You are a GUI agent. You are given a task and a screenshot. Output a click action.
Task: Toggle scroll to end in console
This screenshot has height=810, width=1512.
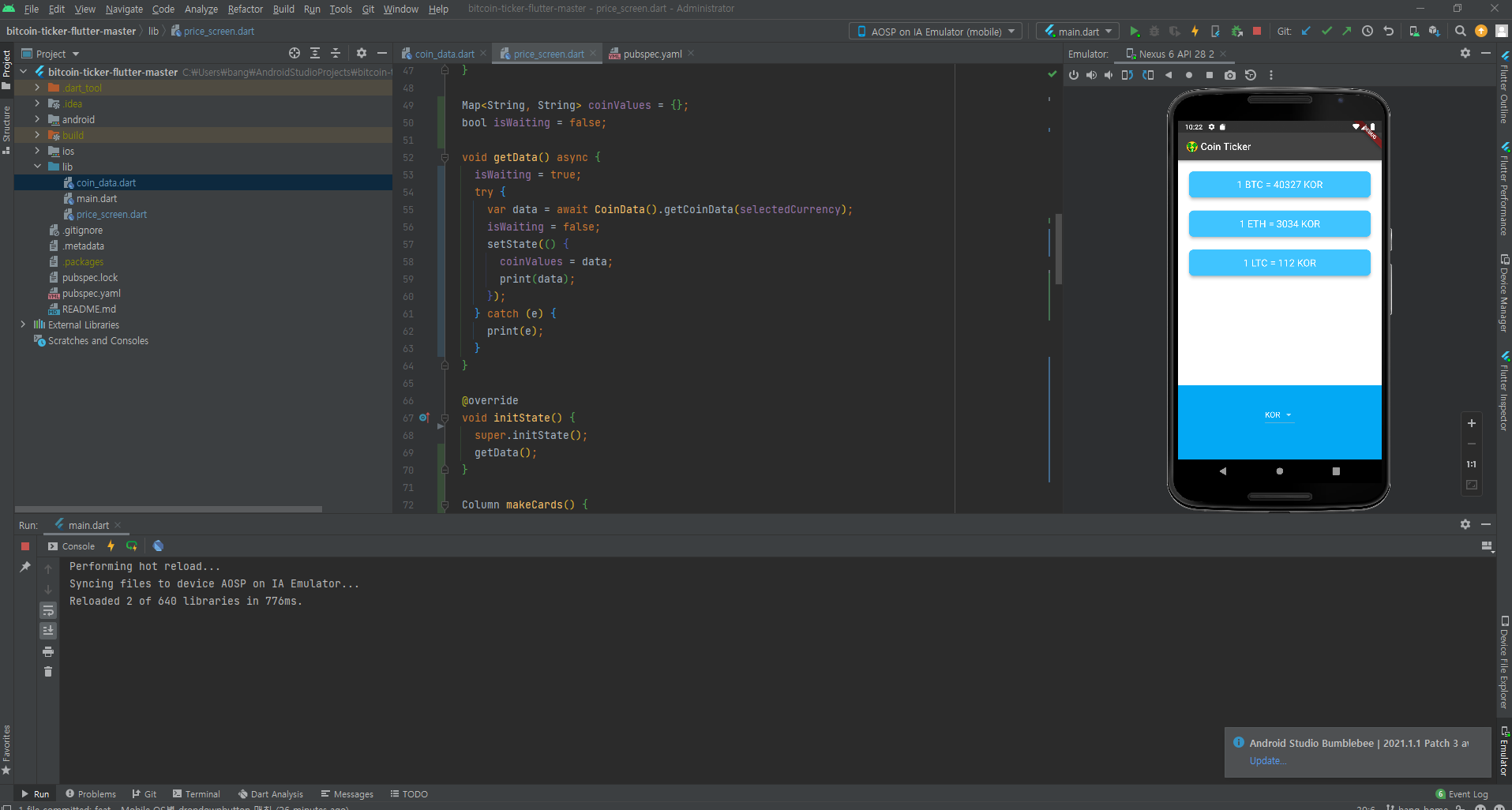(x=48, y=631)
